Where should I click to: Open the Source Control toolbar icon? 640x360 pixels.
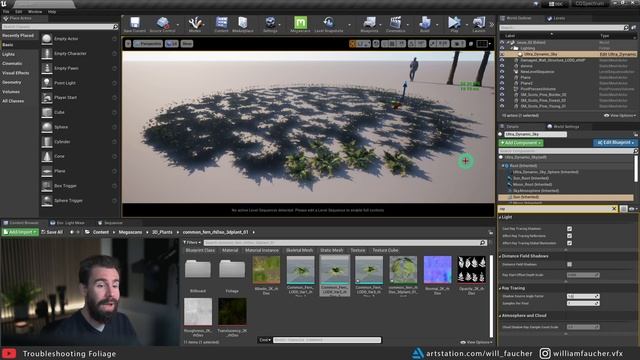click(162, 22)
